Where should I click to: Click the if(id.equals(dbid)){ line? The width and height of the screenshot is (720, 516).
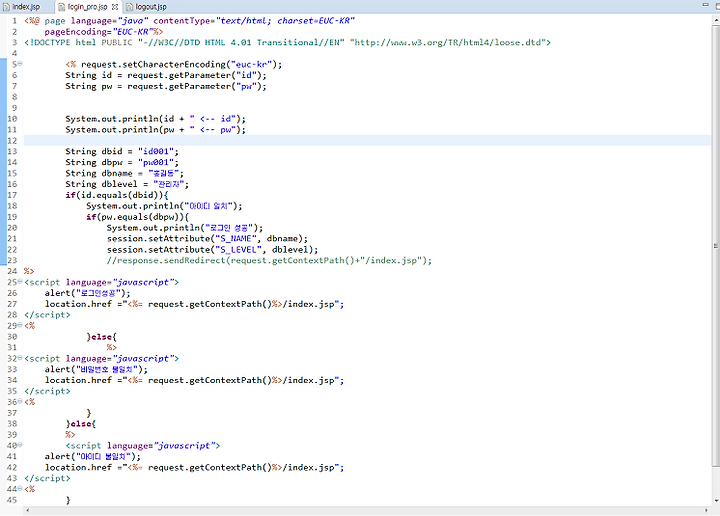point(117,195)
